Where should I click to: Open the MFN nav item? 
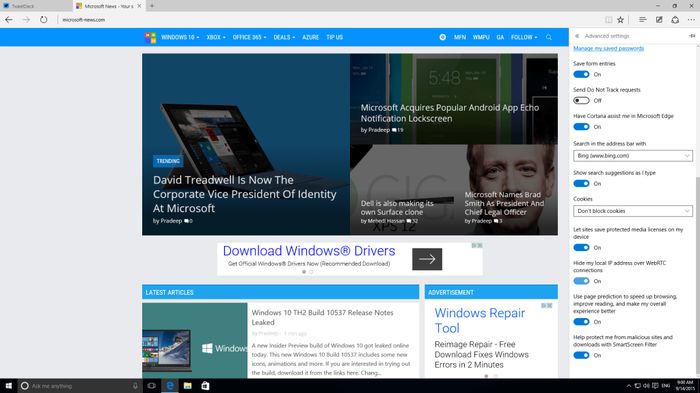(460, 38)
